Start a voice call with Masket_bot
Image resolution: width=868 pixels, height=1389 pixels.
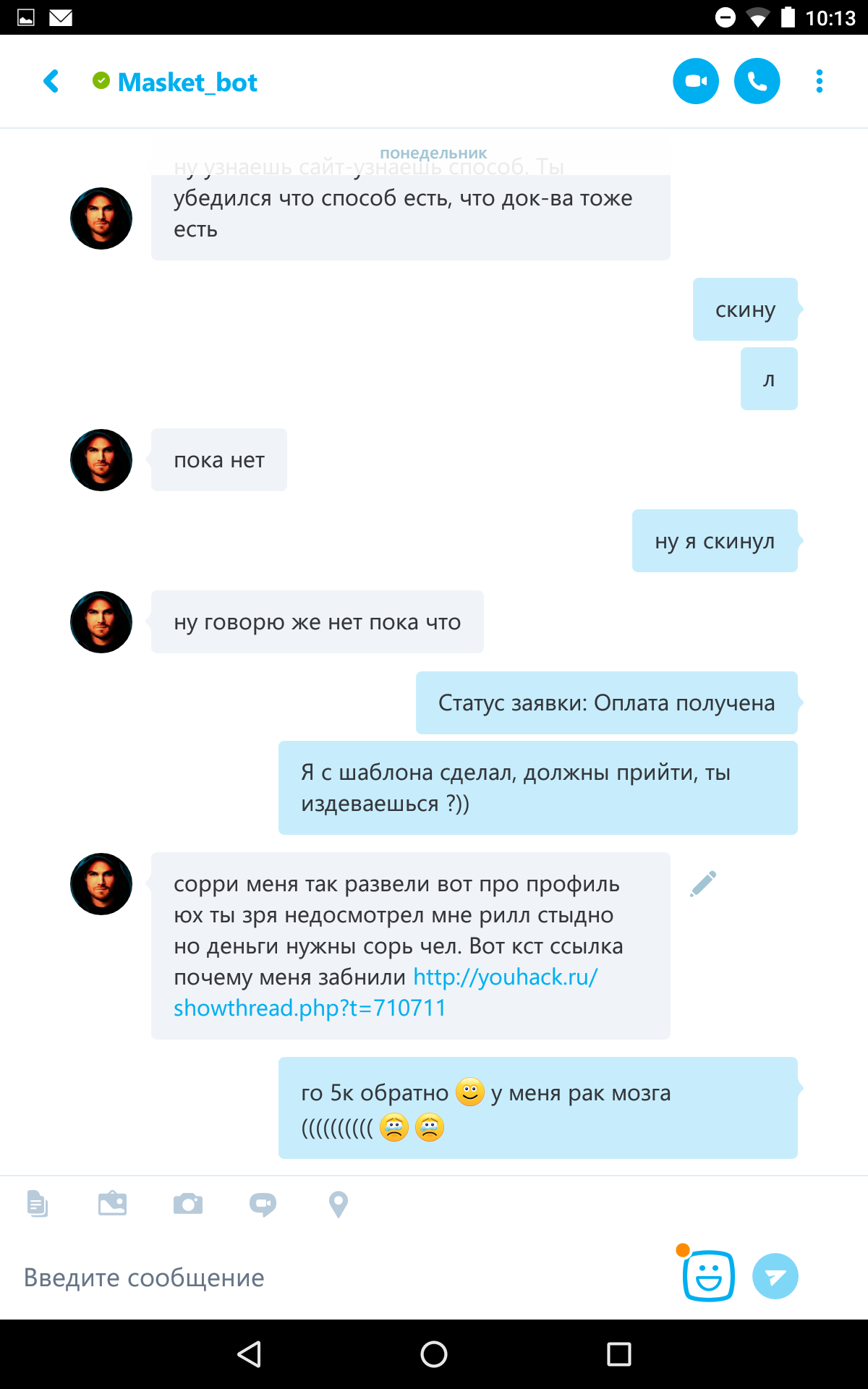(757, 81)
